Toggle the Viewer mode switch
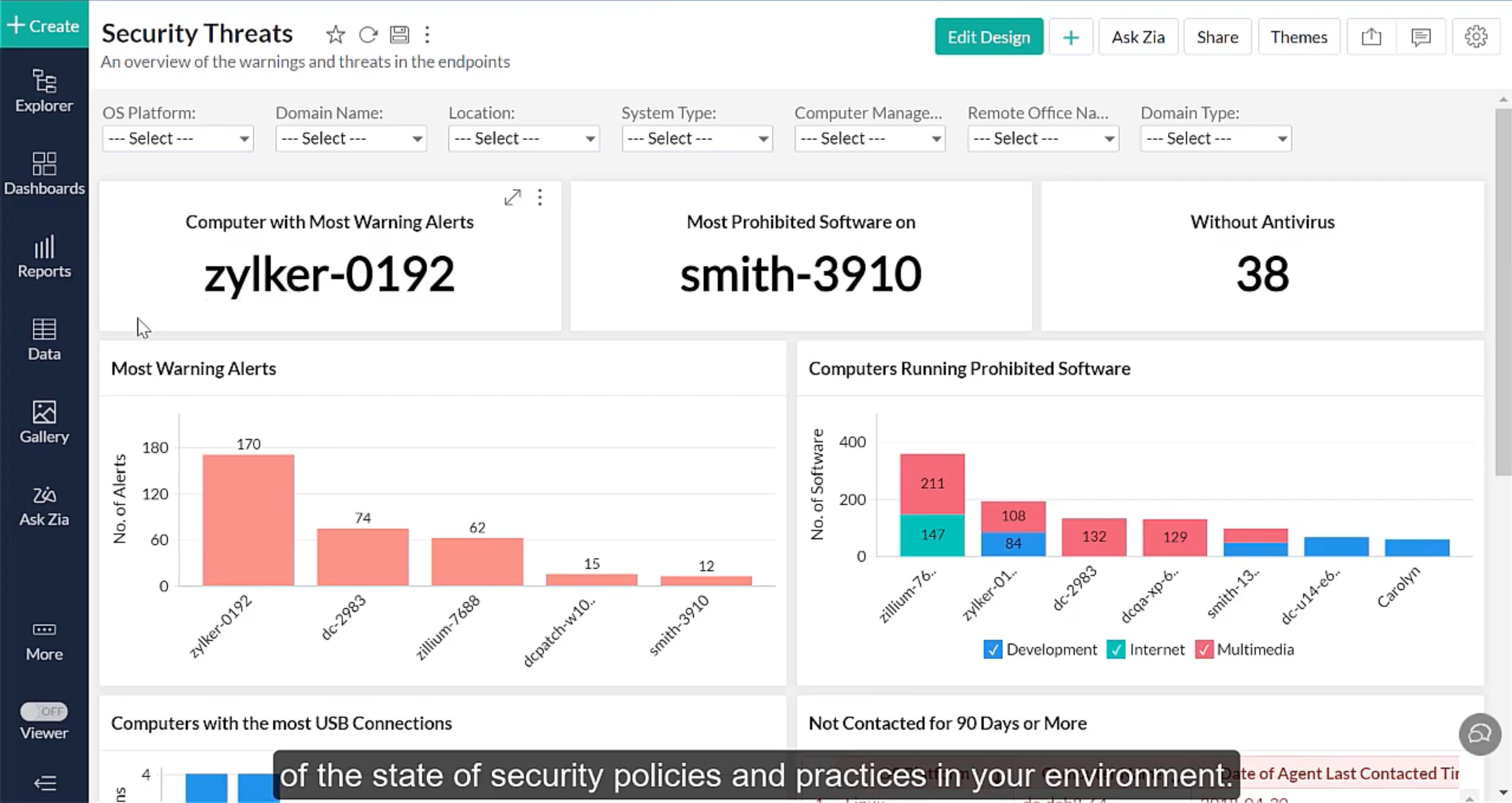 pyautogui.click(x=44, y=712)
